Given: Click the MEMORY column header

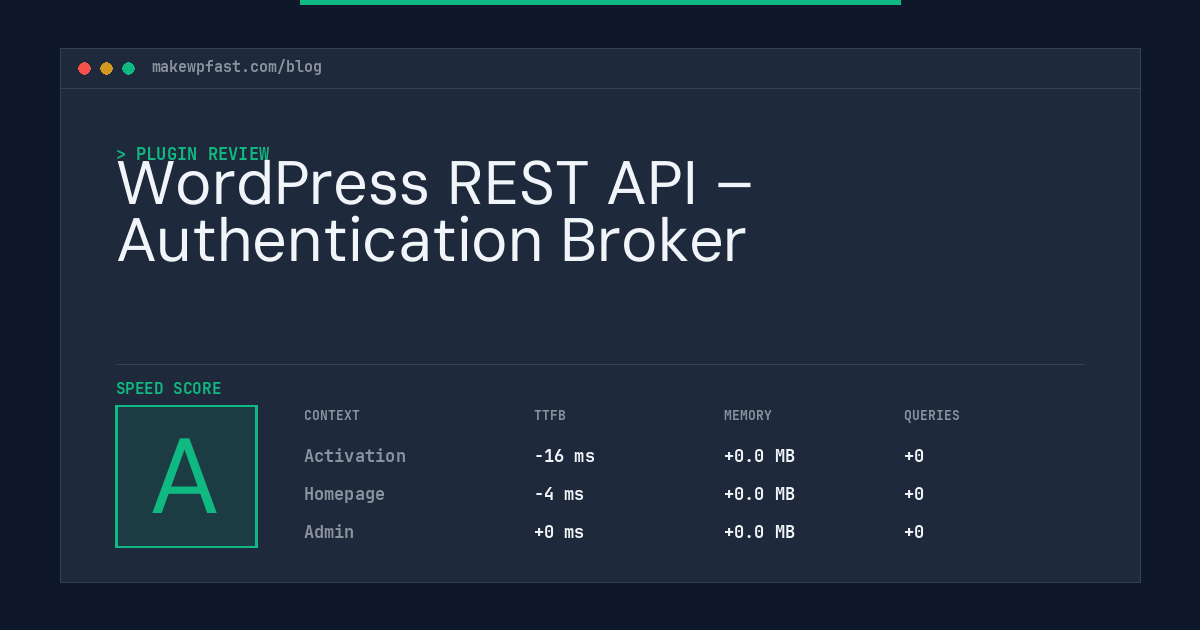Looking at the screenshot, I should pos(748,416).
